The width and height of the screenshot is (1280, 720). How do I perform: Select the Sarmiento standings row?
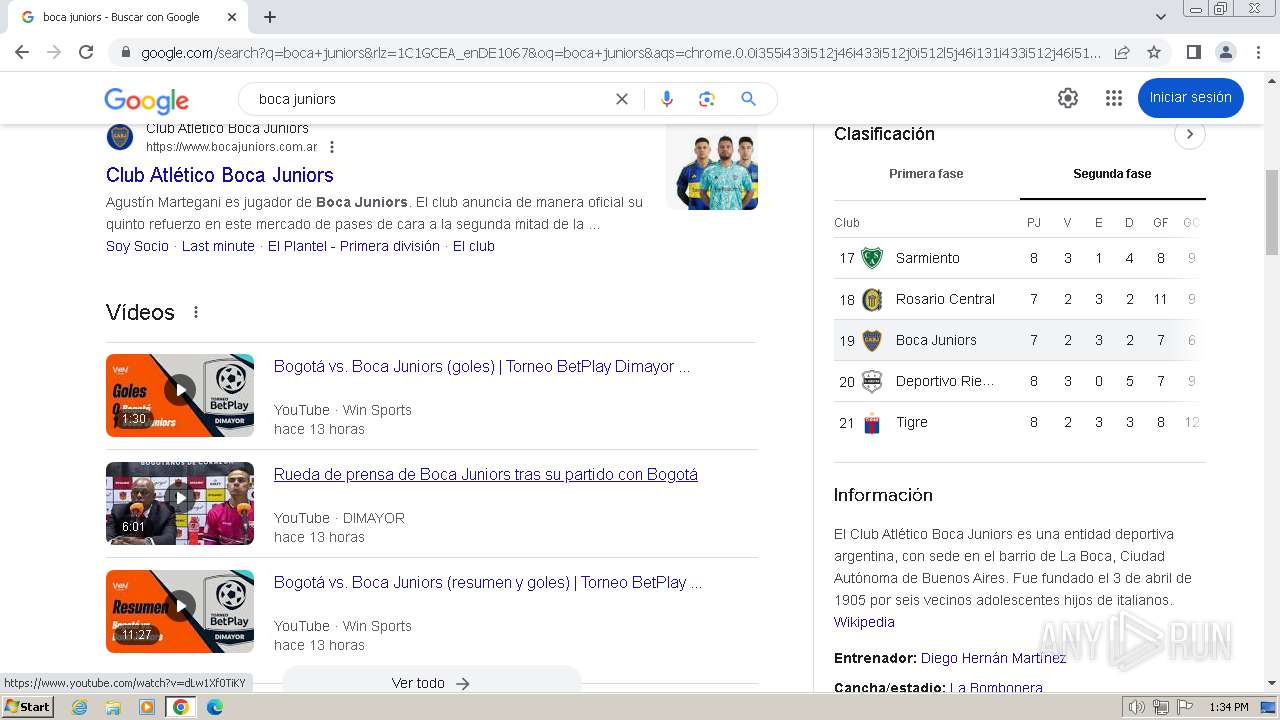[x=1019, y=258]
